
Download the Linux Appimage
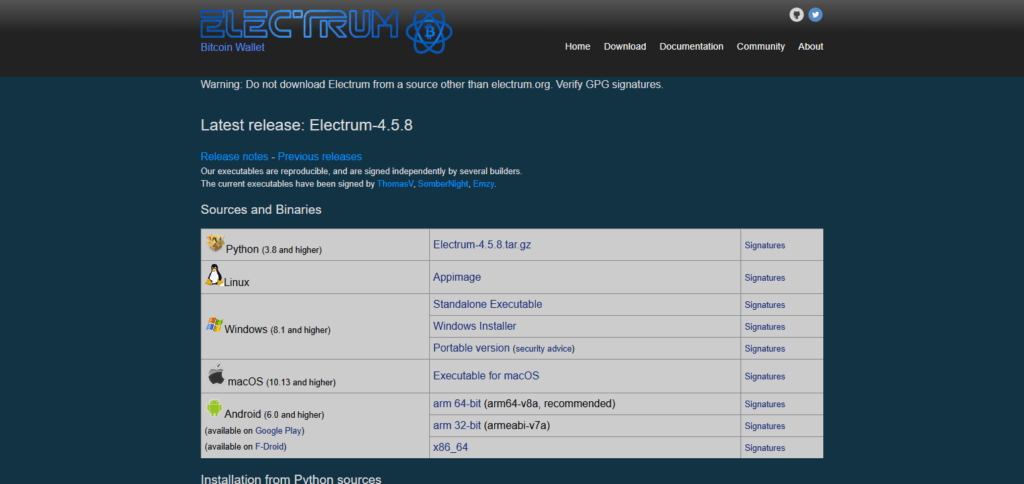coord(457,277)
